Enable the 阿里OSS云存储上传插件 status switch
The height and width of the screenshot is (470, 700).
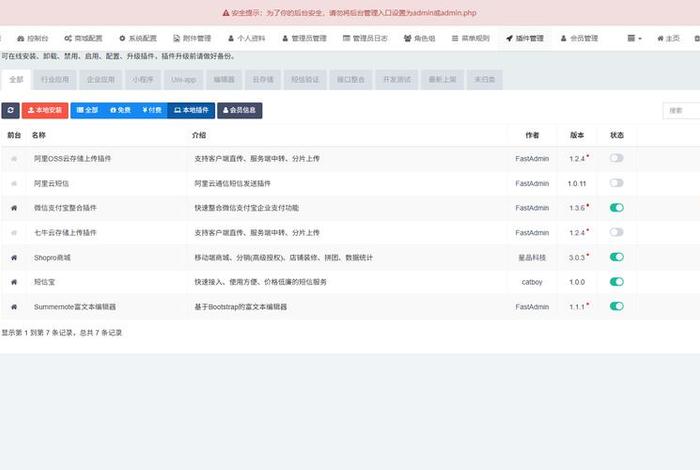(x=616, y=158)
